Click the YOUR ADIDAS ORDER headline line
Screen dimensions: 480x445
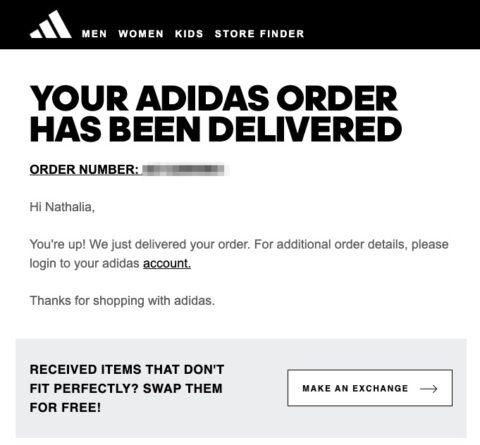214,98
